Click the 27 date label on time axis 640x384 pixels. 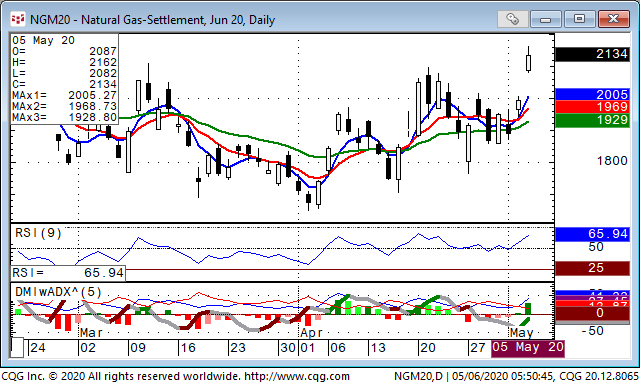478,348
